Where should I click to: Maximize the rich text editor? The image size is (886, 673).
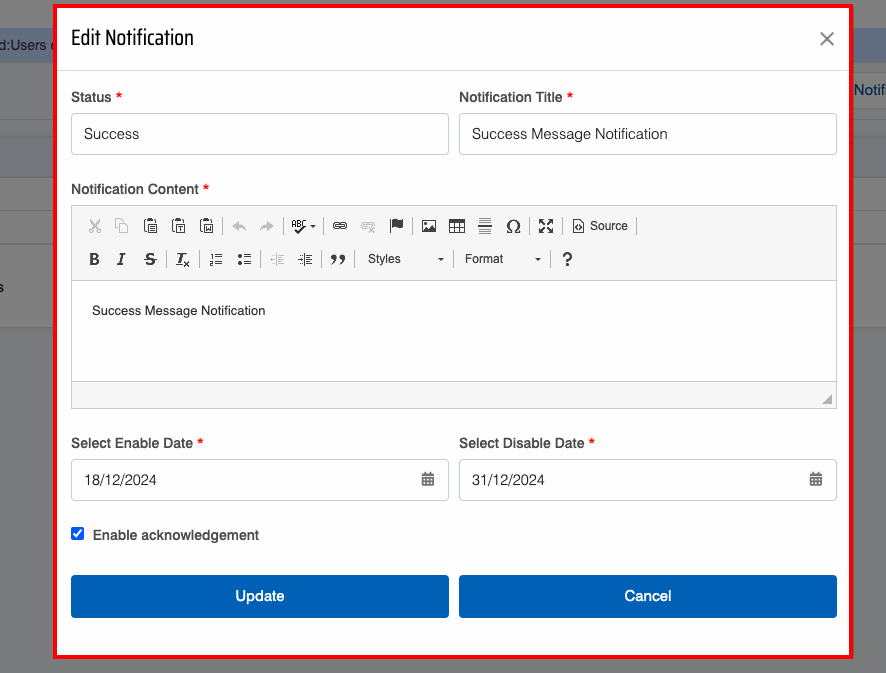[546, 226]
